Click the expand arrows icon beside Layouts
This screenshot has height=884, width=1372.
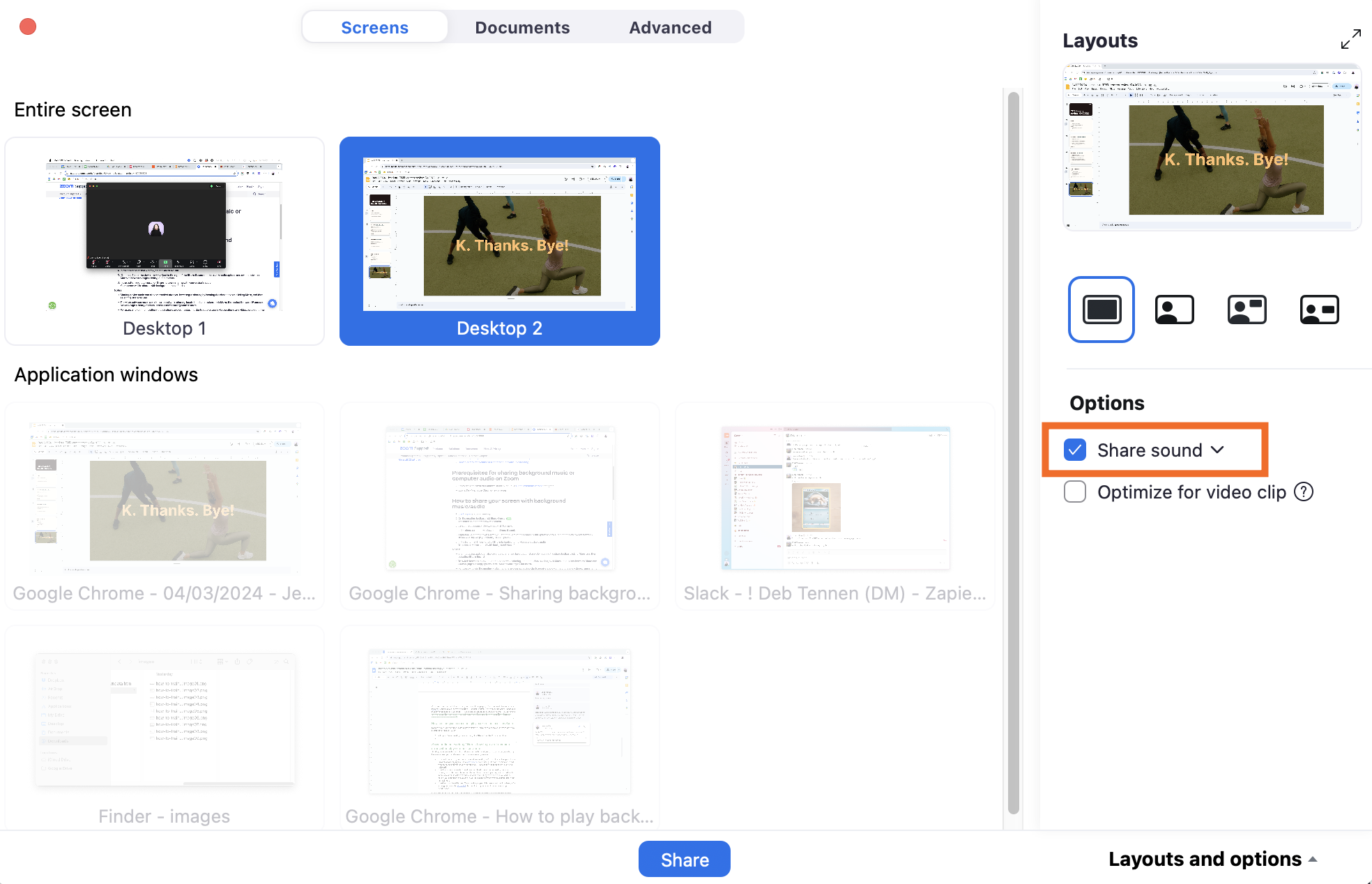1350,40
